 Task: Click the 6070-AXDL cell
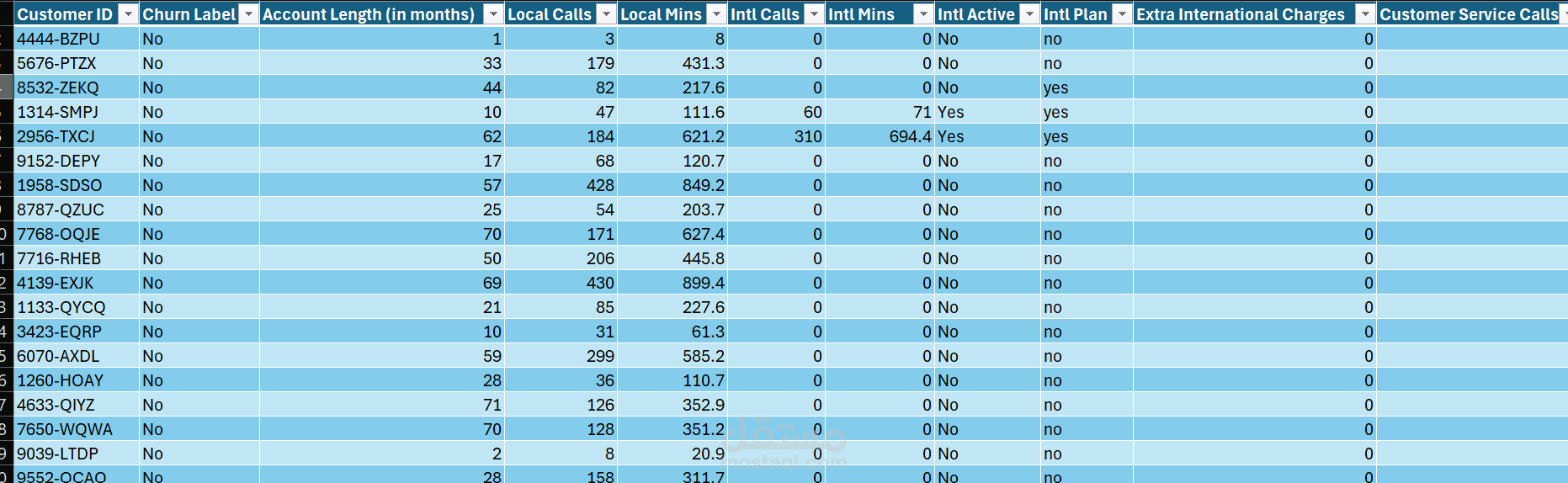tap(77, 356)
